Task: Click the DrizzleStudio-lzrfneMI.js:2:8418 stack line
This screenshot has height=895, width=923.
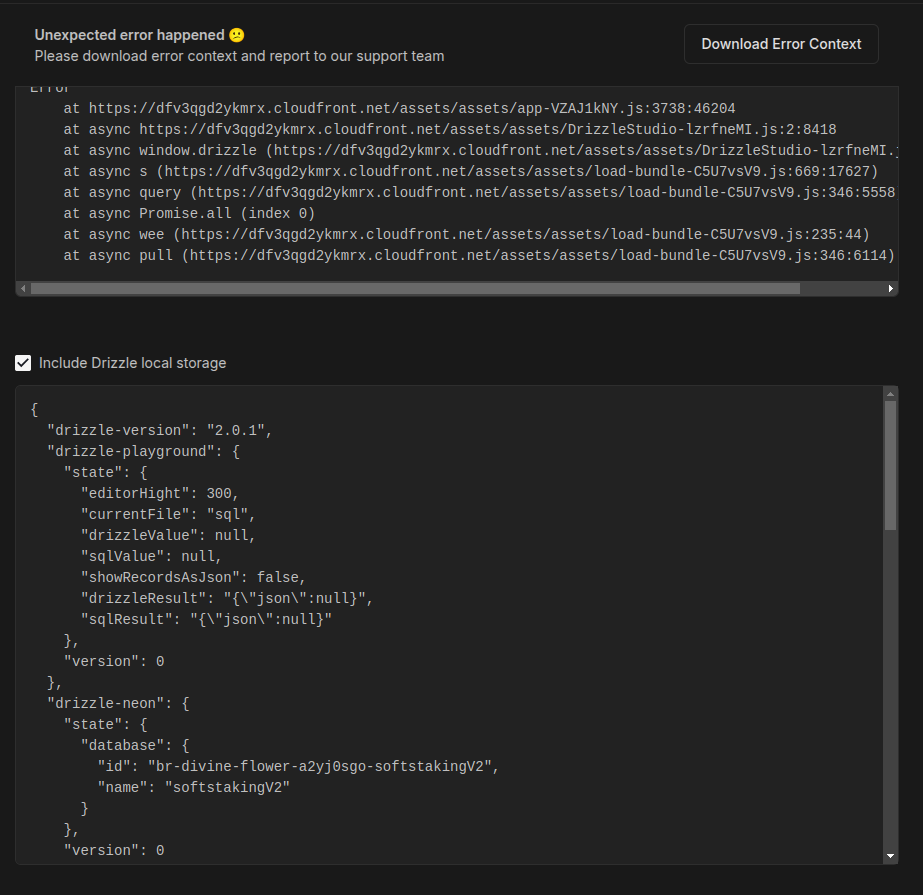Action: point(450,130)
